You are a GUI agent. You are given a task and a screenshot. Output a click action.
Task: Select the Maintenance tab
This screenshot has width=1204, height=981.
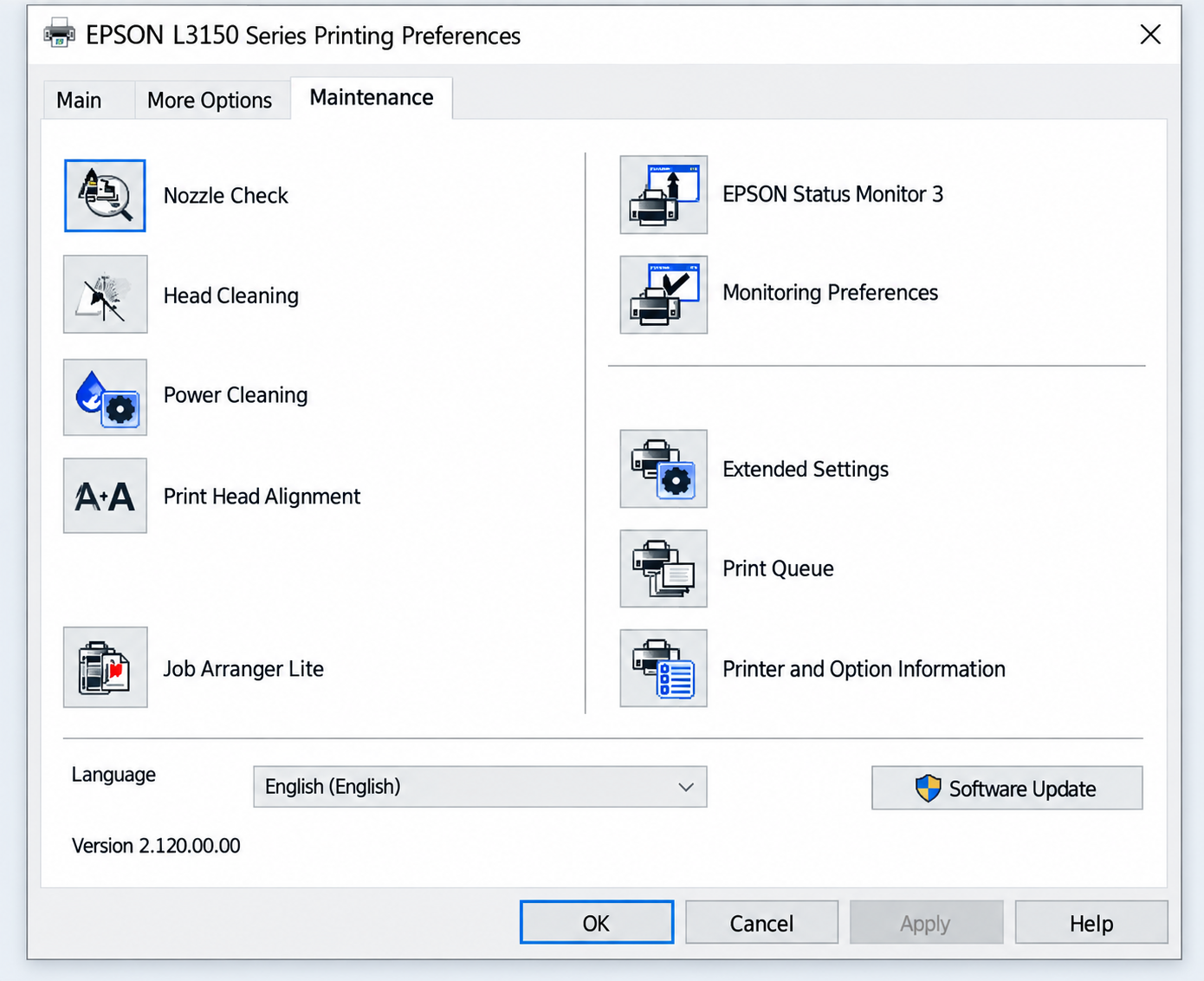coord(372,97)
